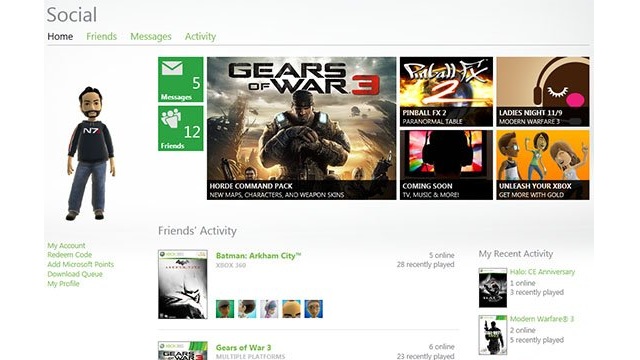
Task: Click the Halo: CE Anniversary cover thumbnail
Action: tap(493, 288)
